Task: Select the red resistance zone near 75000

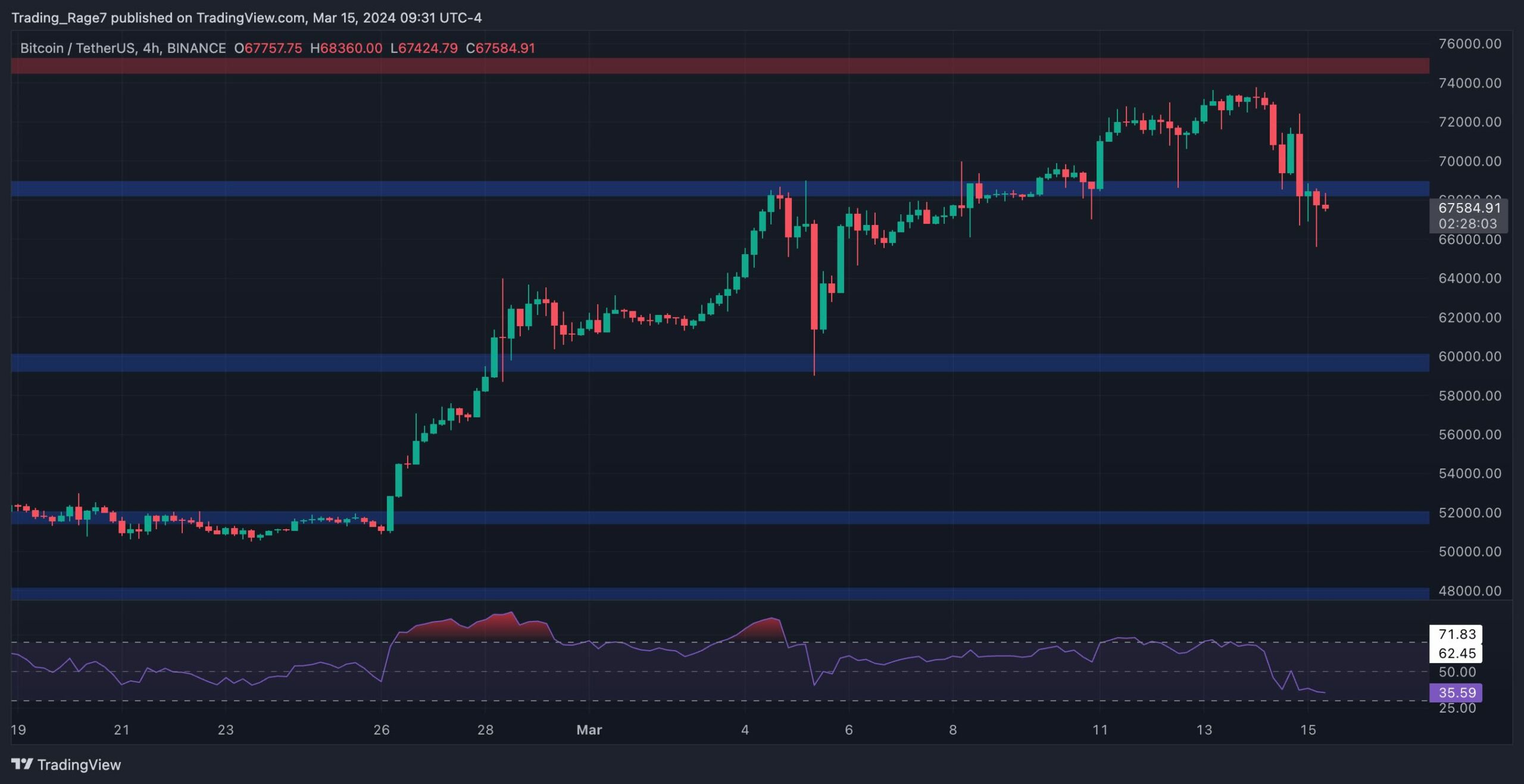Action: coord(720,66)
